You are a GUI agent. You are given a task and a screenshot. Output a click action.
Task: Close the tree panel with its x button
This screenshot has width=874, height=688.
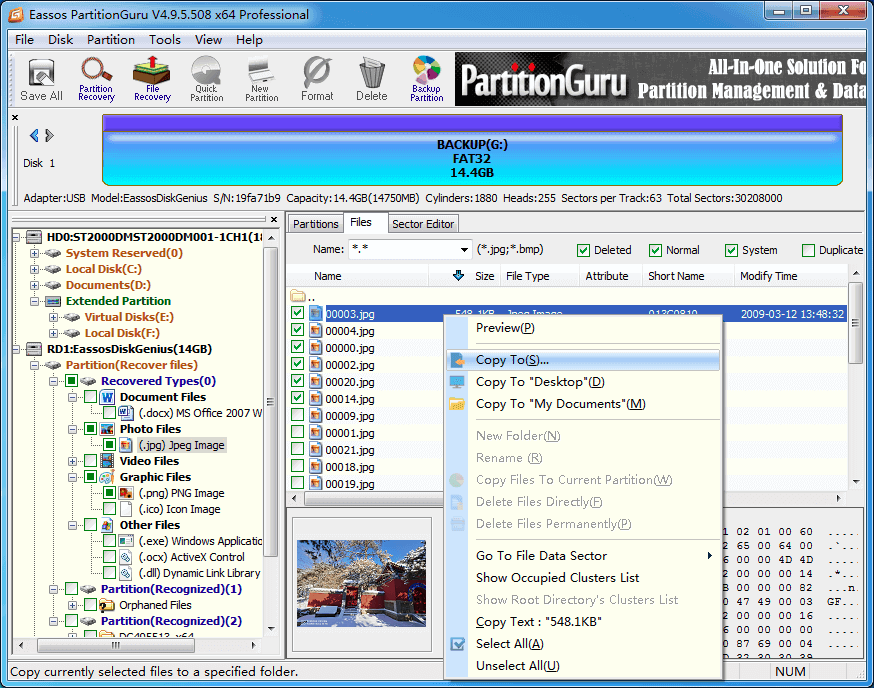[274, 220]
